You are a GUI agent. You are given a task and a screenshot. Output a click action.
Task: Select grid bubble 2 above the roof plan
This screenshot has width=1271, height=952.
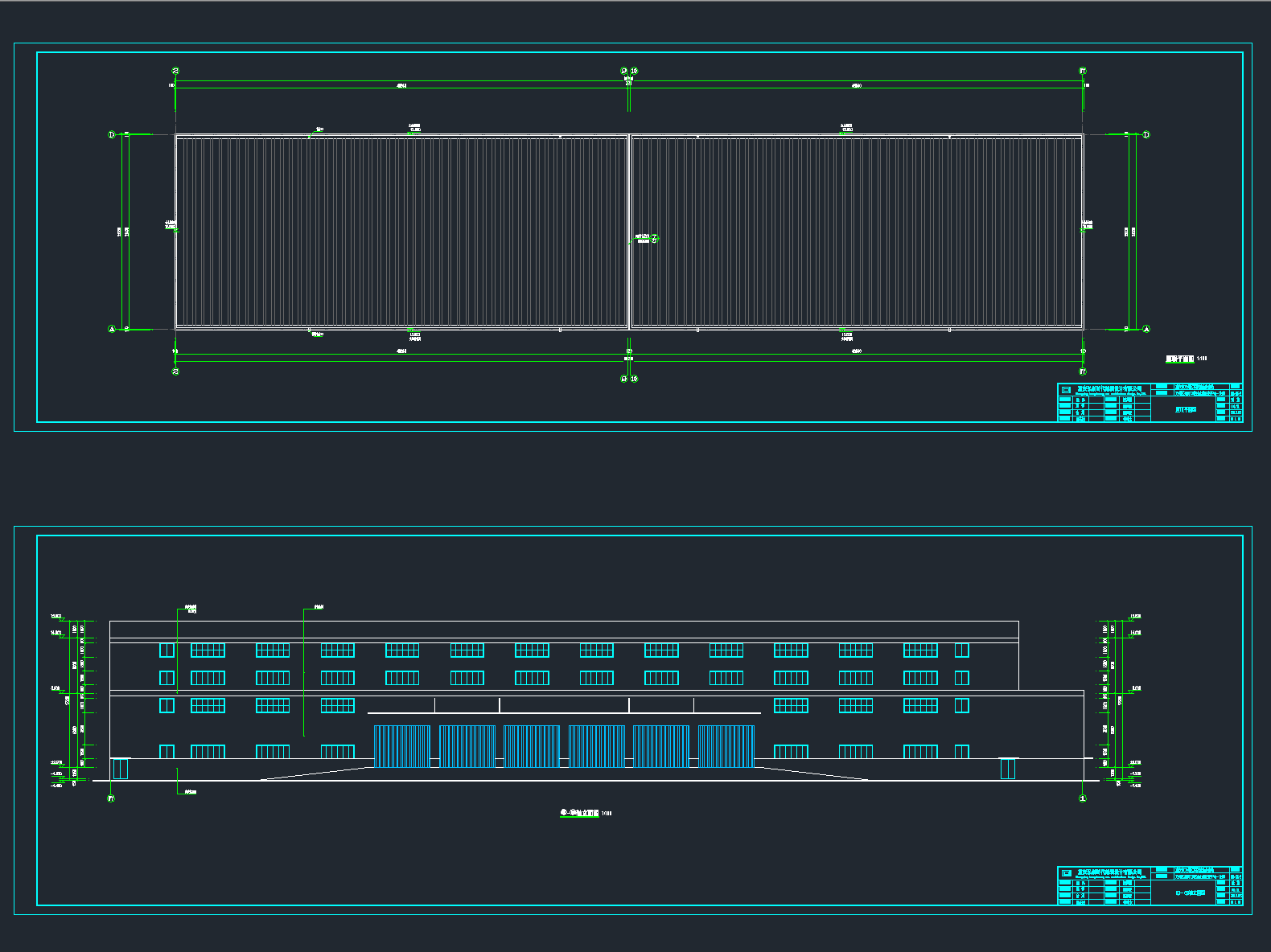175,72
